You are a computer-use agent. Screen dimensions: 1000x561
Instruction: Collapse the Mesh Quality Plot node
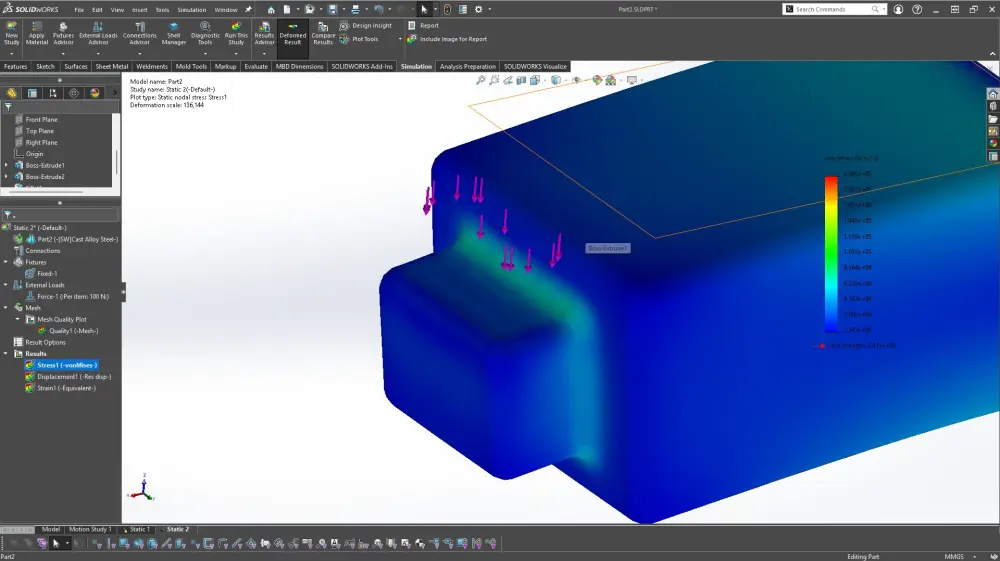pyautogui.click(x=18, y=319)
